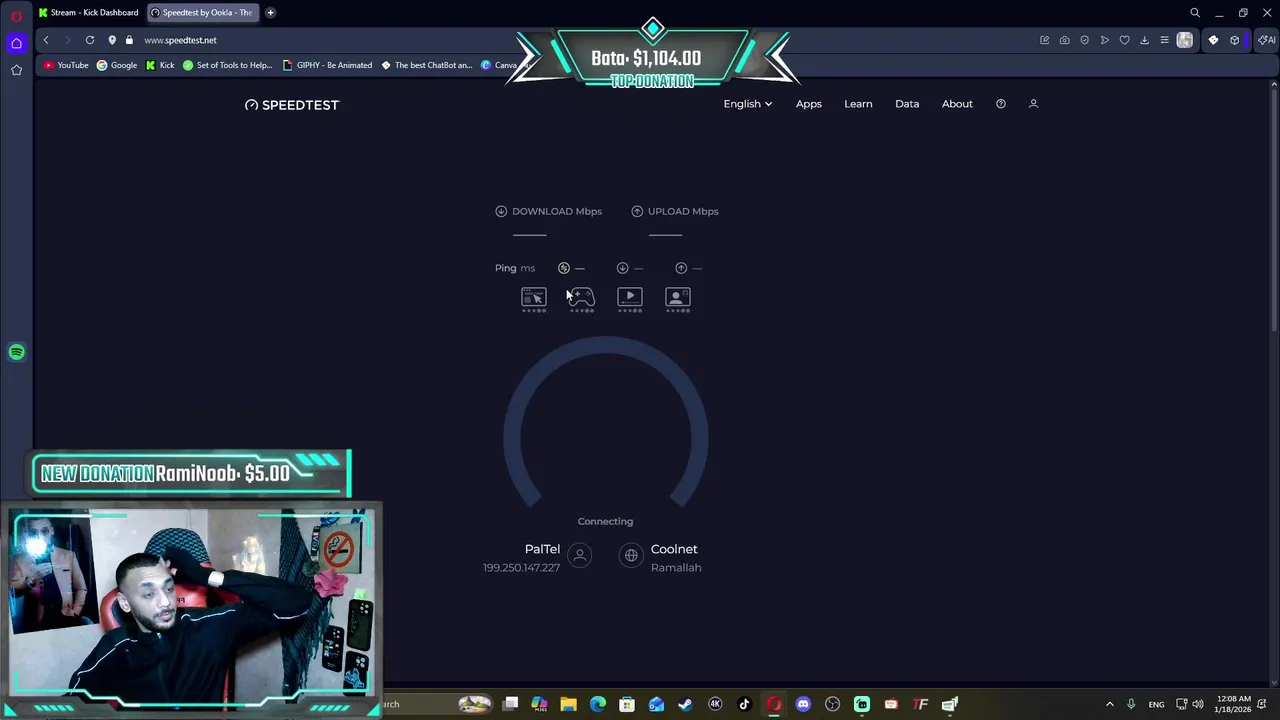
Task: Click the send flow arrow icon
Action: click(x=1104, y=40)
